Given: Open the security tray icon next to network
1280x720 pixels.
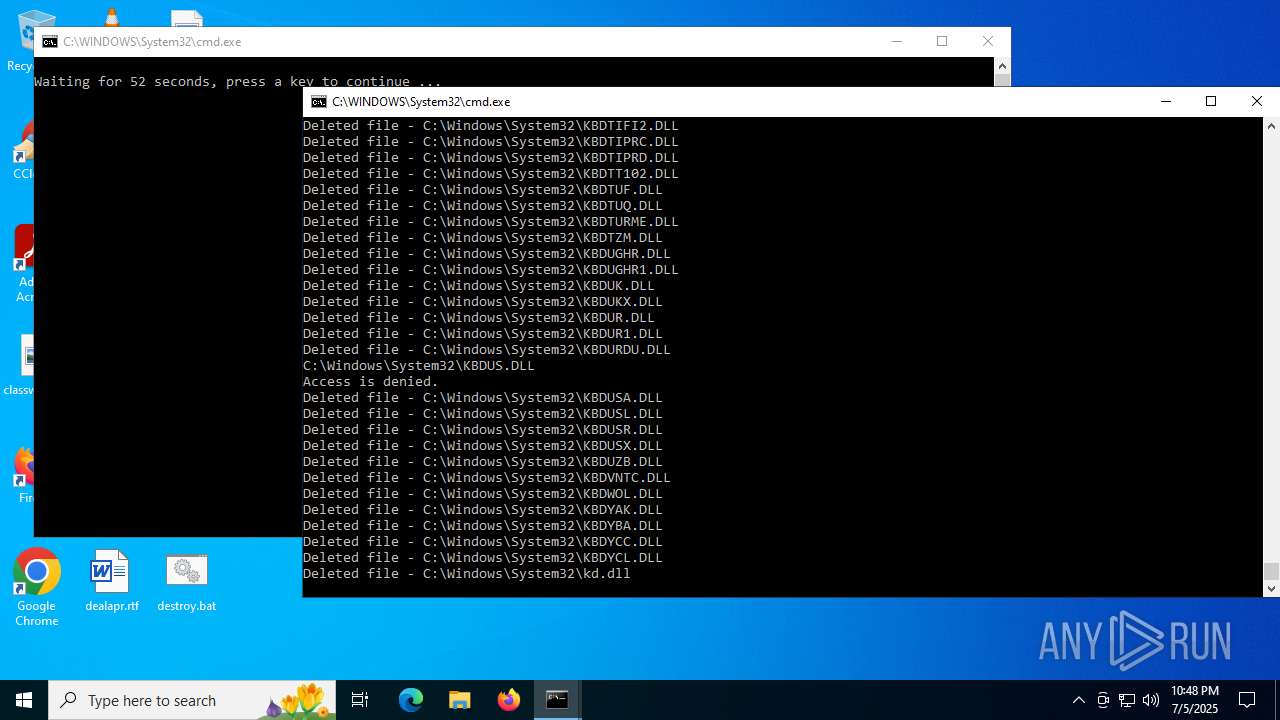Looking at the screenshot, I should (x=1103, y=700).
